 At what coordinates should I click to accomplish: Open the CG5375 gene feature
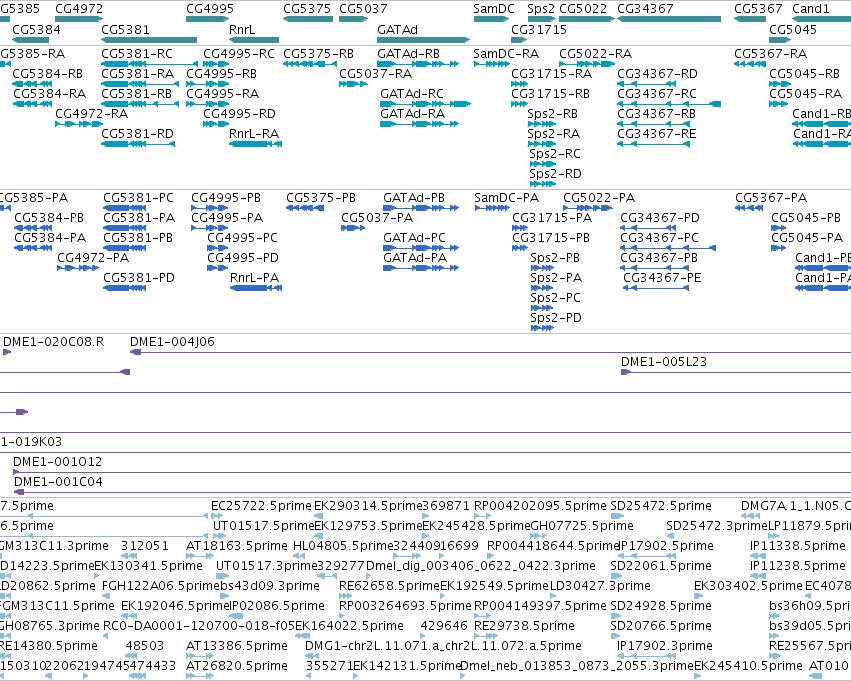pyautogui.click(x=308, y=19)
